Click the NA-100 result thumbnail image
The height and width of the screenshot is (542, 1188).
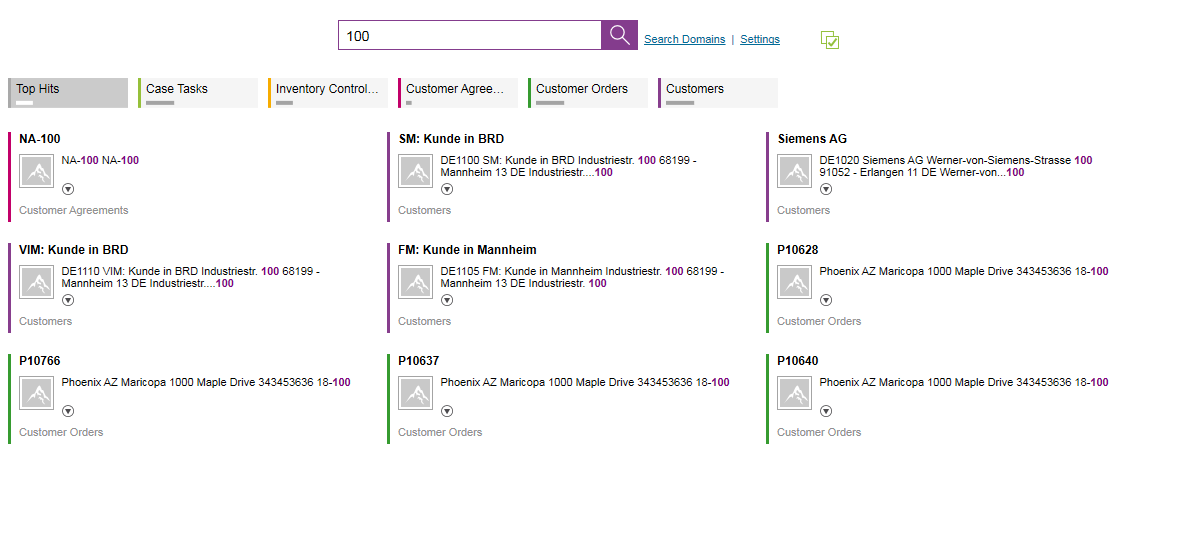point(37,171)
